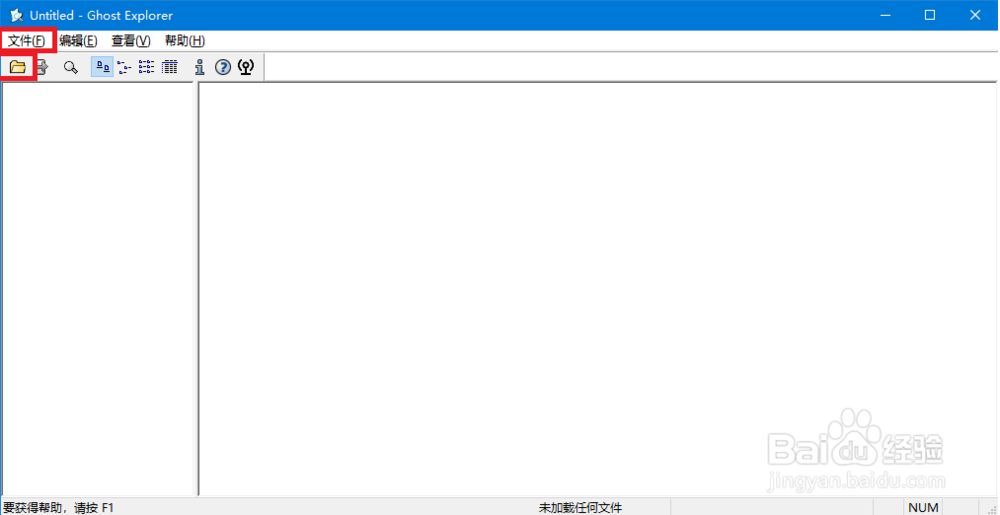Switch to details view
This screenshot has width=1000, height=515.
(x=169, y=67)
